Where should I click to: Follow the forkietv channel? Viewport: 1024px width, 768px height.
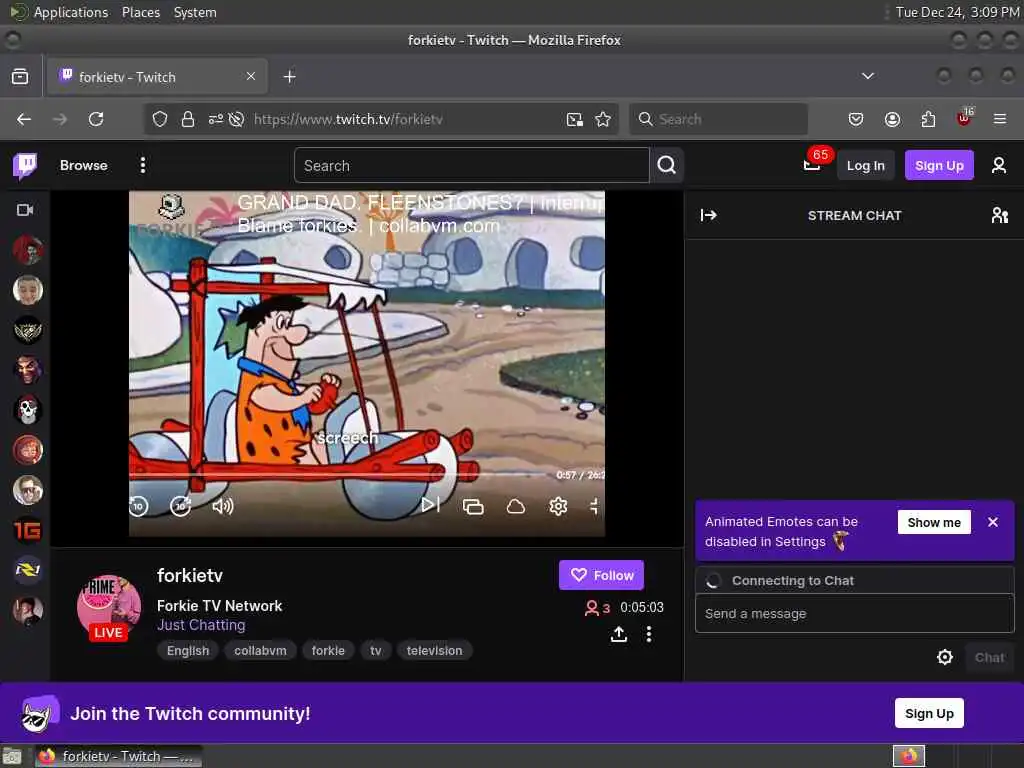601,575
